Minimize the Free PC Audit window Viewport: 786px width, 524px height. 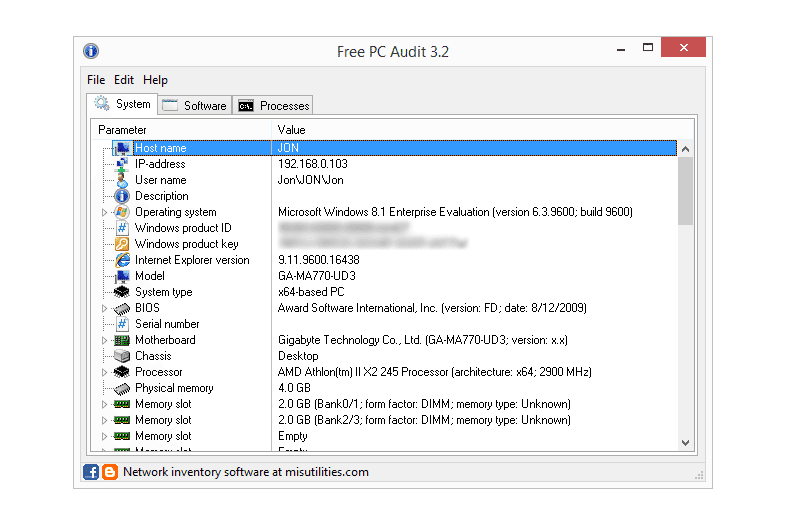[x=621, y=49]
